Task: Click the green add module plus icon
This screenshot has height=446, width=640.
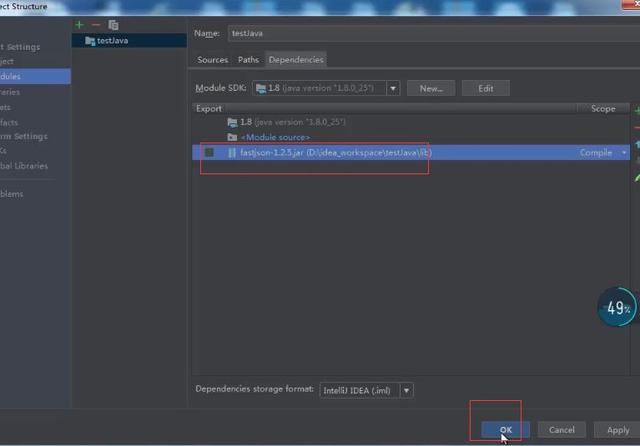Action: [x=79, y=25]
